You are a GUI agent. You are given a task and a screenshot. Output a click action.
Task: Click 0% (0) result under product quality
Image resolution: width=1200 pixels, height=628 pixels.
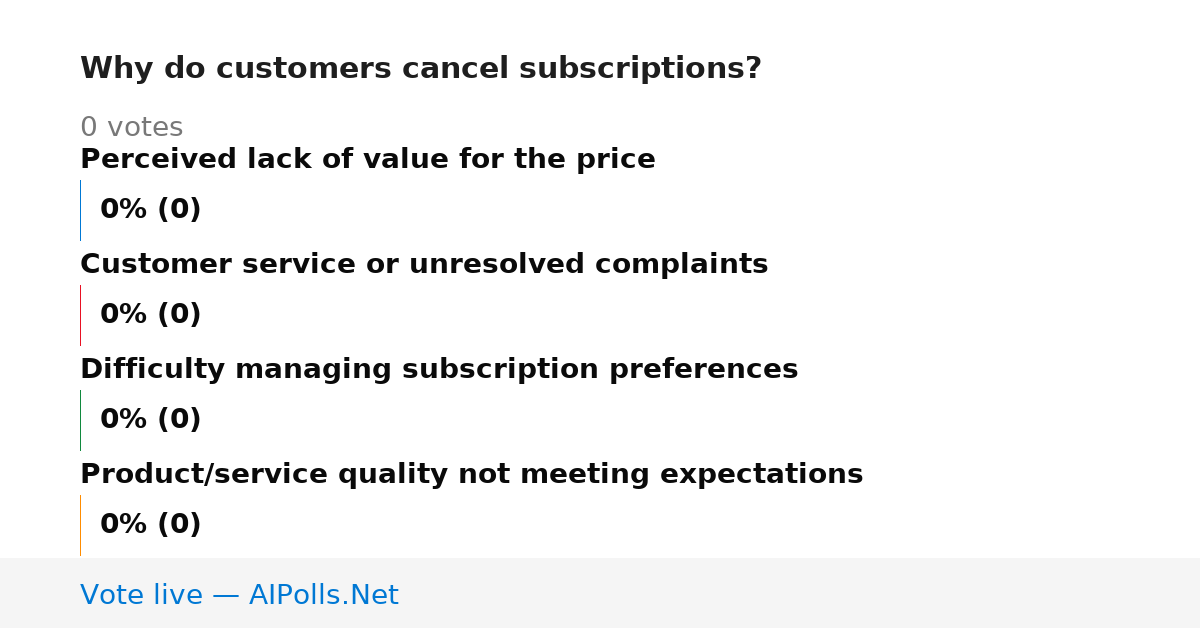point(150,525)
